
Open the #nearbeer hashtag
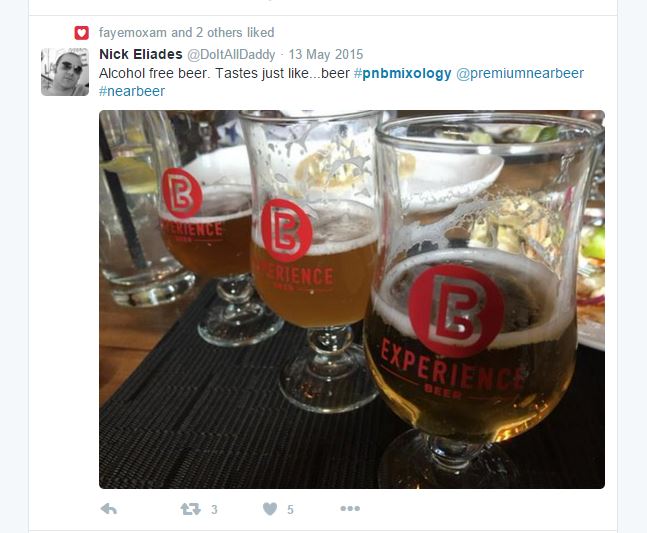click(x=132, y=91)
